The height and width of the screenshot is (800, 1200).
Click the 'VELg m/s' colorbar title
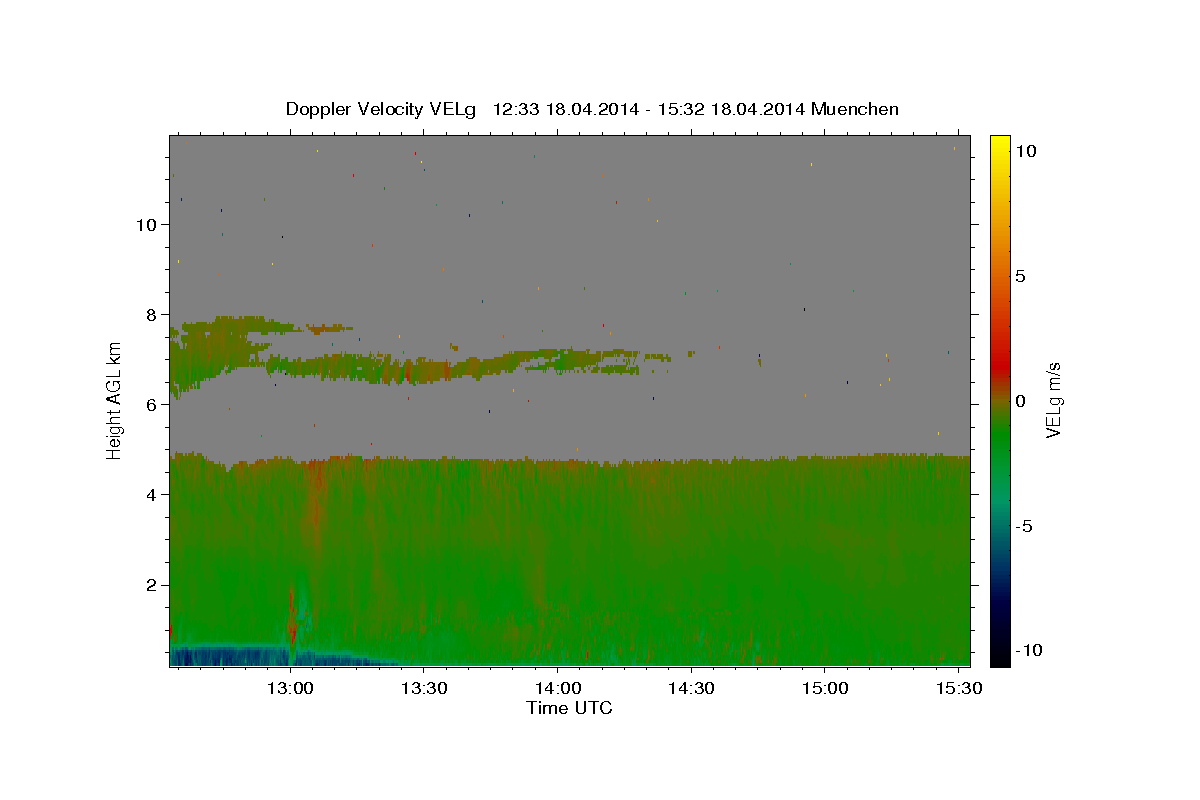(x=1053, y=400)
